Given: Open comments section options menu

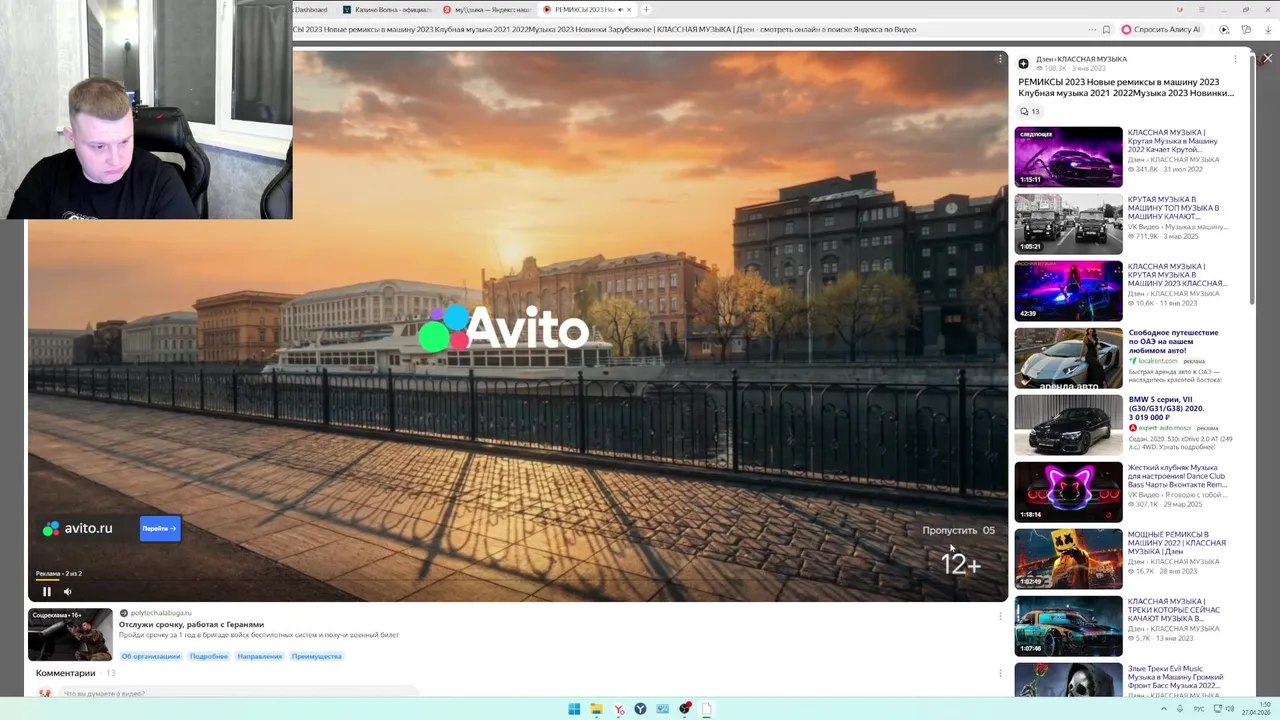Looking at the screenshot, I should point(1000,673).
